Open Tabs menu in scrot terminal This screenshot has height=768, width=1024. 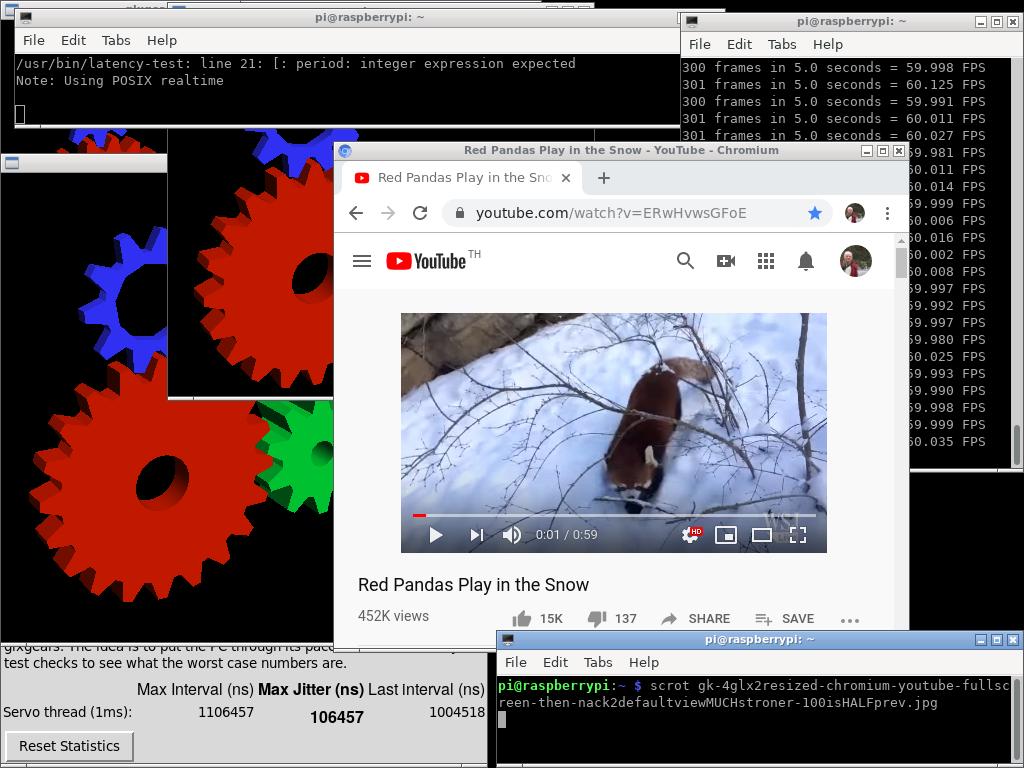(x=598, y=662)
